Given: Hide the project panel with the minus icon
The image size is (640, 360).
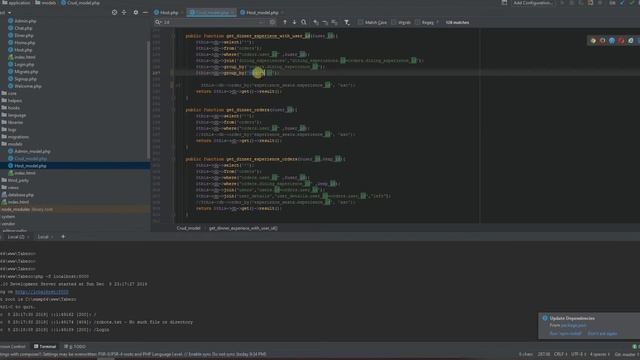Looking at the screenshot, I should point(145,13).
